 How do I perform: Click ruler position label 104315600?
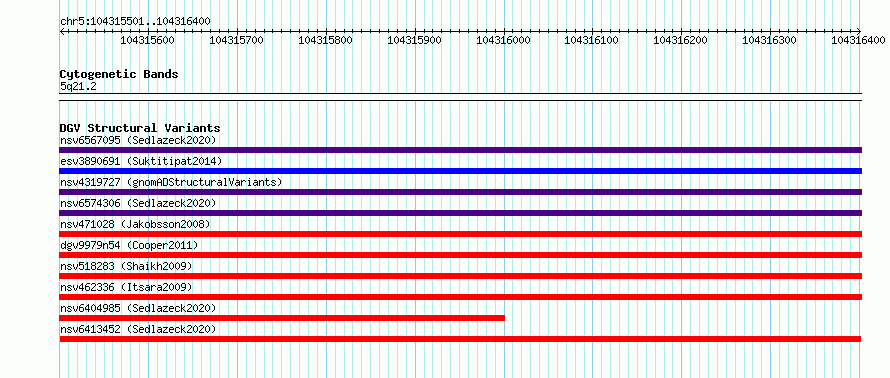coord(148,40)
